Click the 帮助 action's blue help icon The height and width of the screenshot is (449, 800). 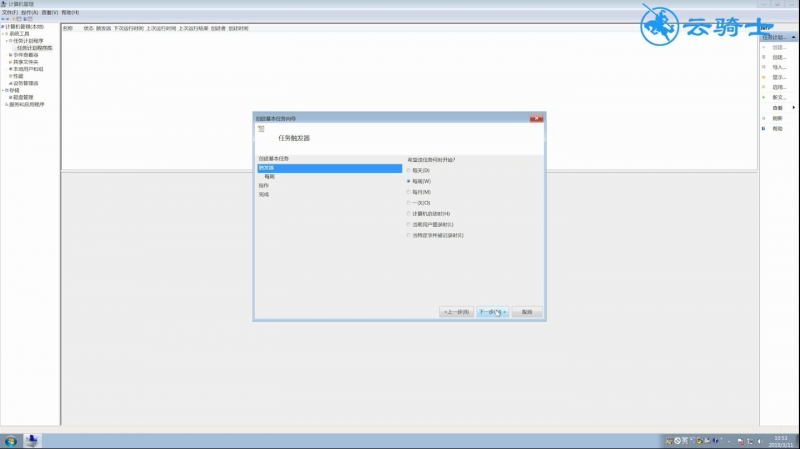coord(764,129)
